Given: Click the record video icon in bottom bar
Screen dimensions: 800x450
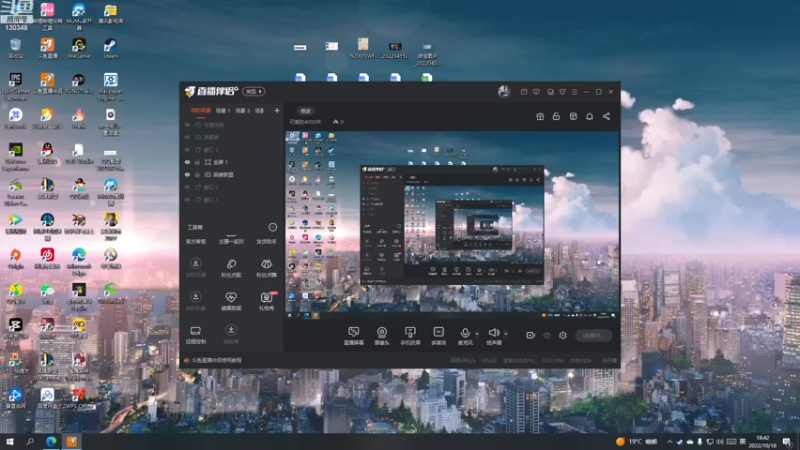Looking at the screenshot, I should pos(530,335).
